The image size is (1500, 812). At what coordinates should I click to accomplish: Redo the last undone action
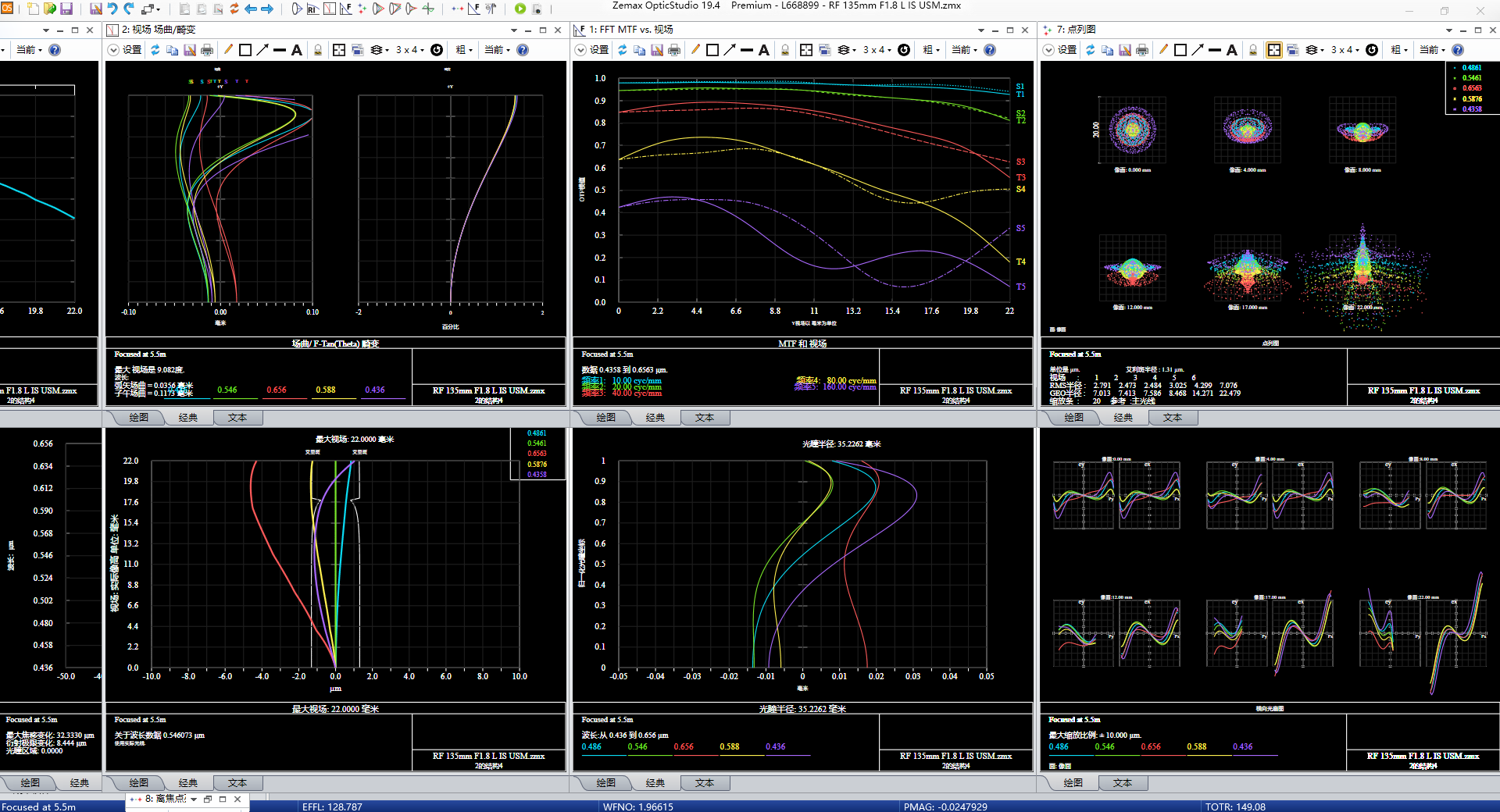point(129,9)
